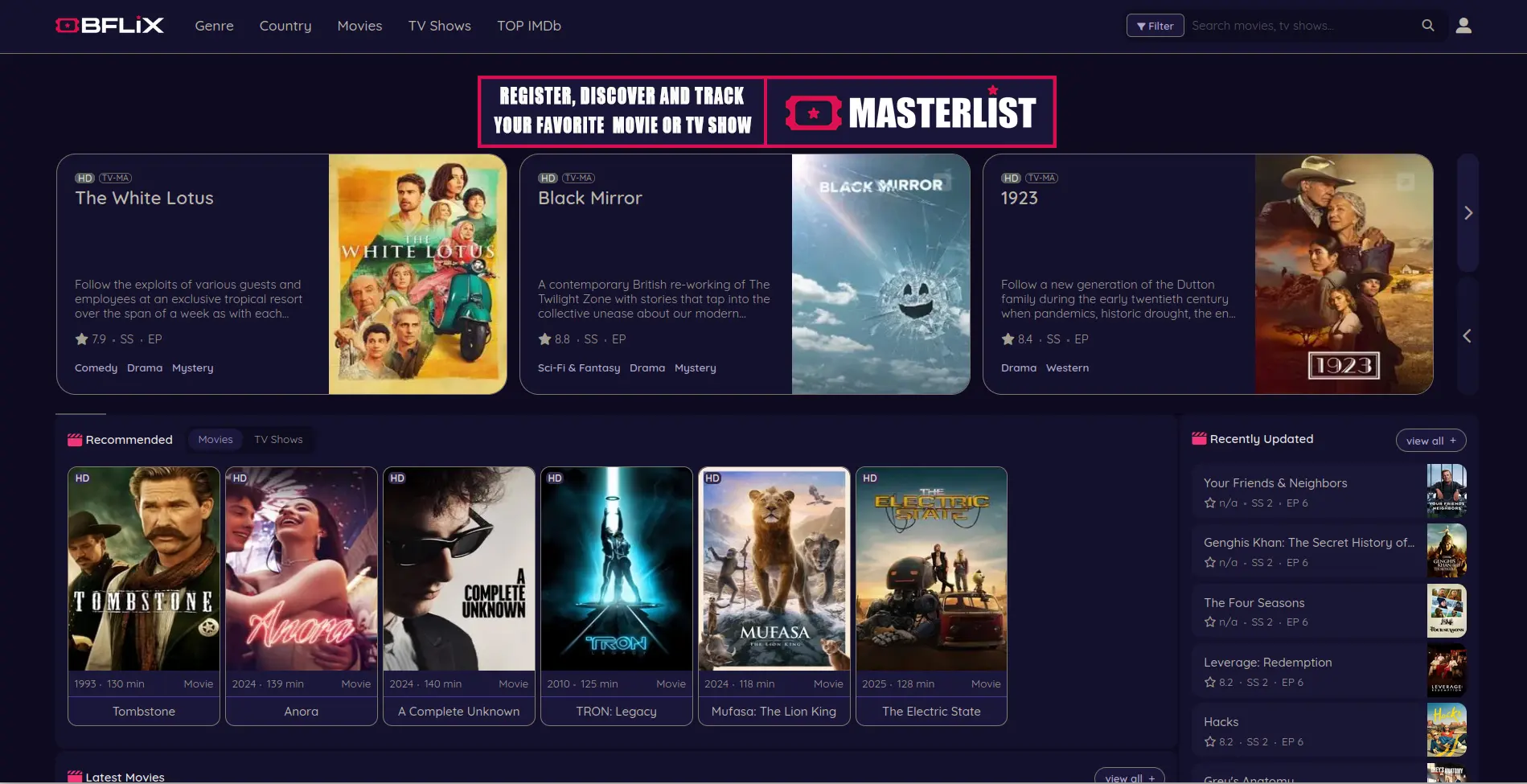Click the Comedy genre on White Lotus
Screen dimensions: 1527x784
[96, 368]
